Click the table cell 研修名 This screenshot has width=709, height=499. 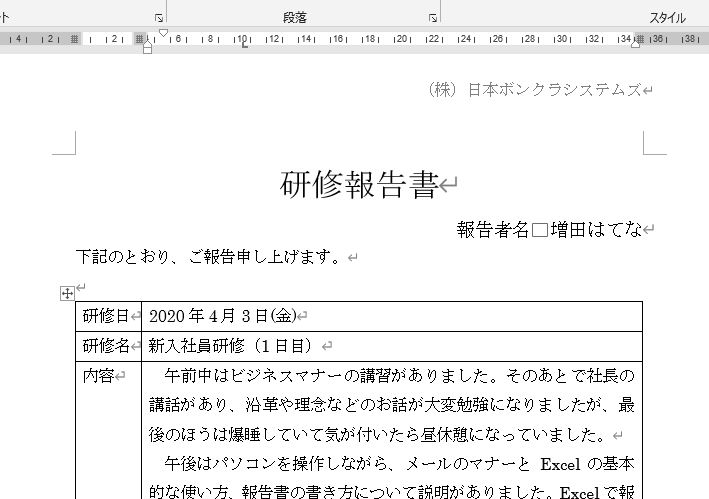pyautogui.click(x=109, y=346)
